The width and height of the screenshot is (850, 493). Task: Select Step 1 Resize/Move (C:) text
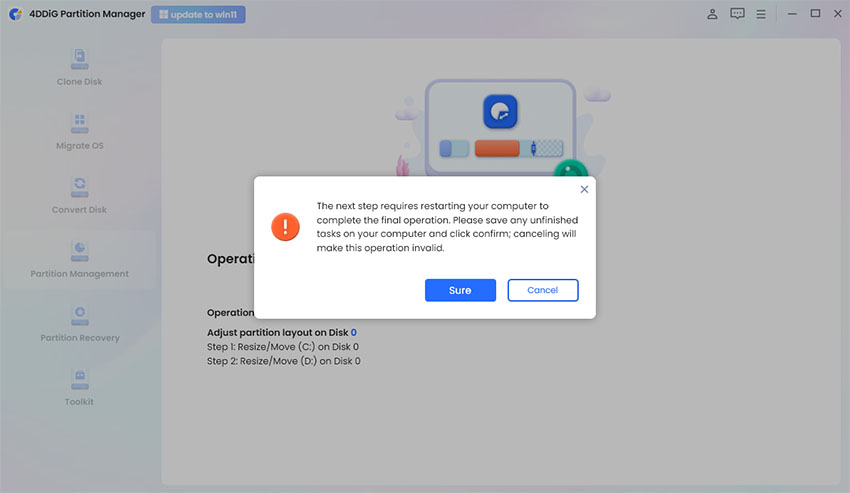click(x=282, y=347)
